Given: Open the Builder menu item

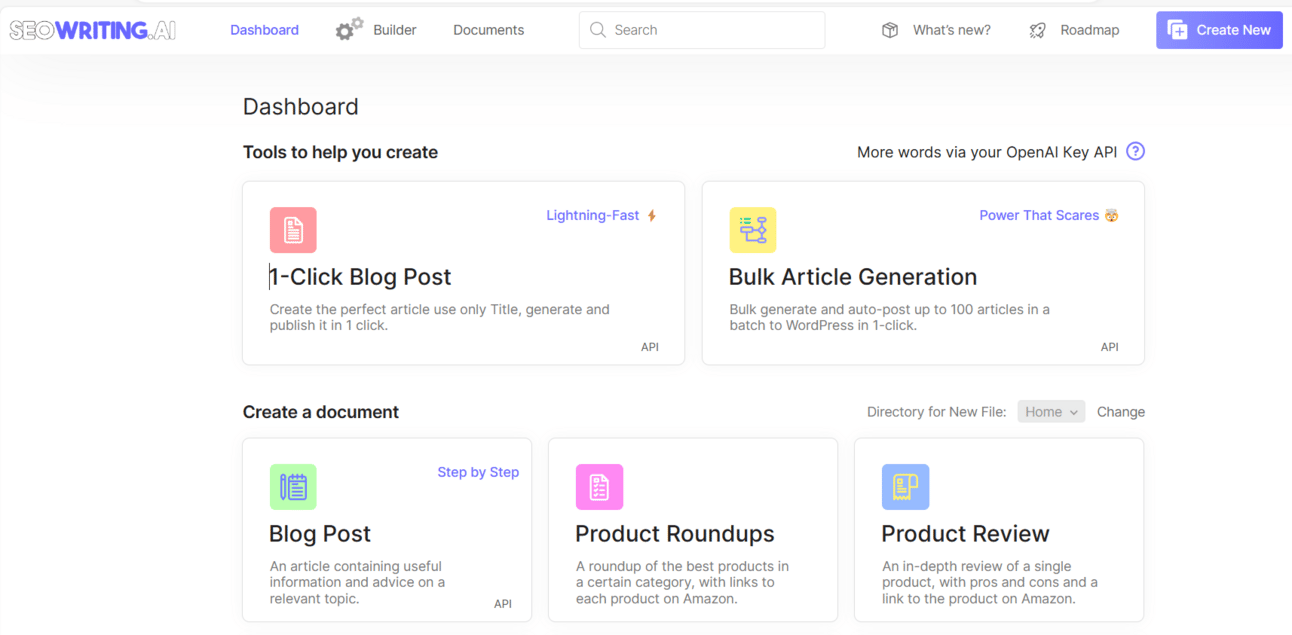Looking at the screenshot, I should tap(394, 30).
